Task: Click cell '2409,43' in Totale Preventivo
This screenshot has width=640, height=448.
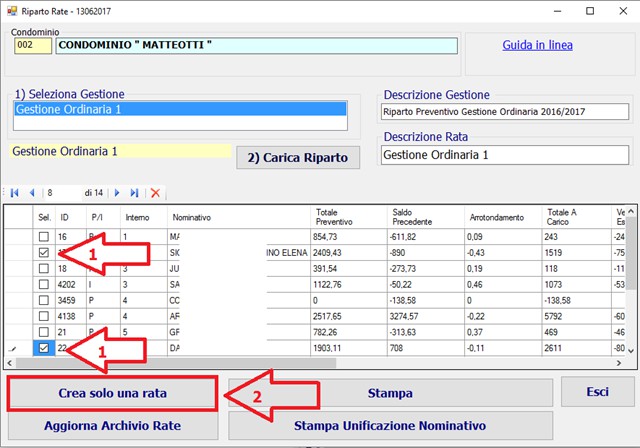Action: tap(349, 253)
